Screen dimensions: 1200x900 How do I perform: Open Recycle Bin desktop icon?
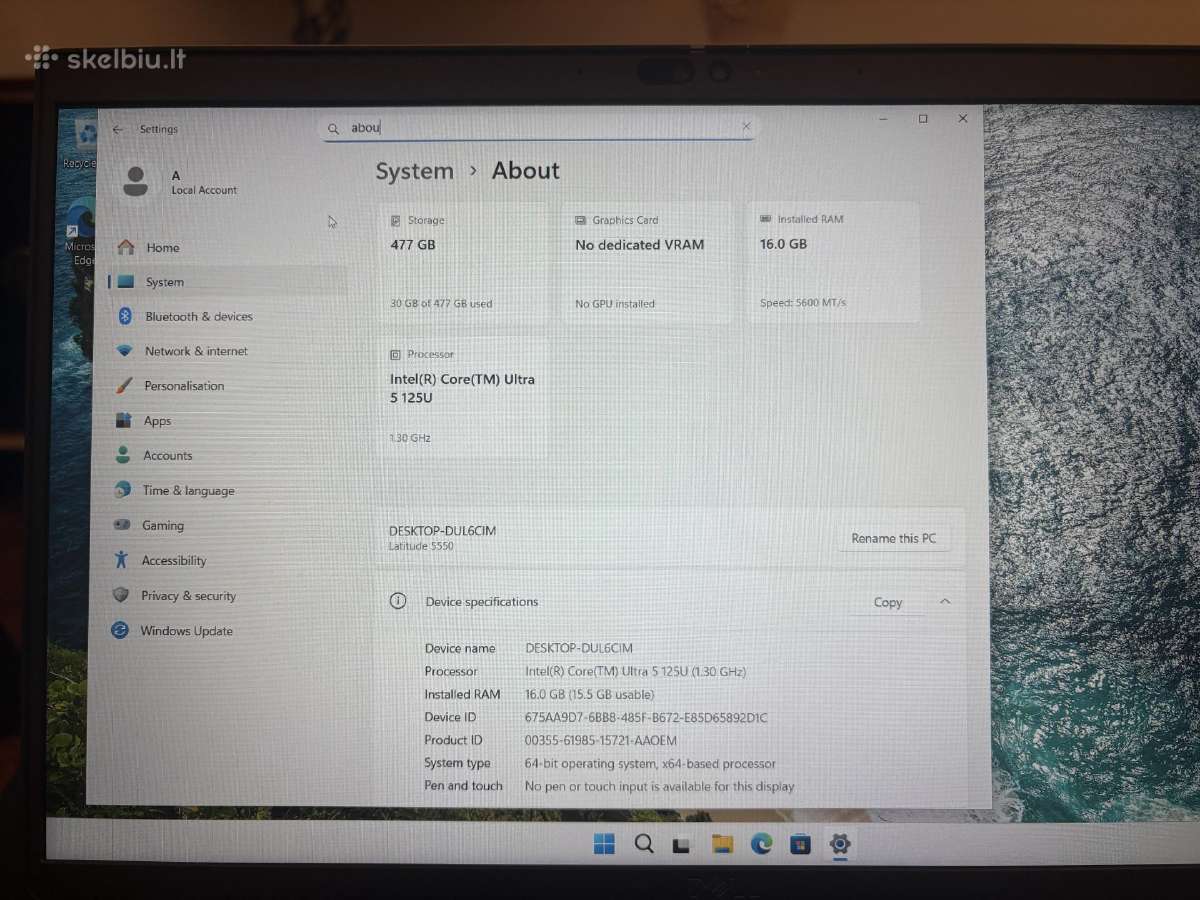click(x=82, y=143)
